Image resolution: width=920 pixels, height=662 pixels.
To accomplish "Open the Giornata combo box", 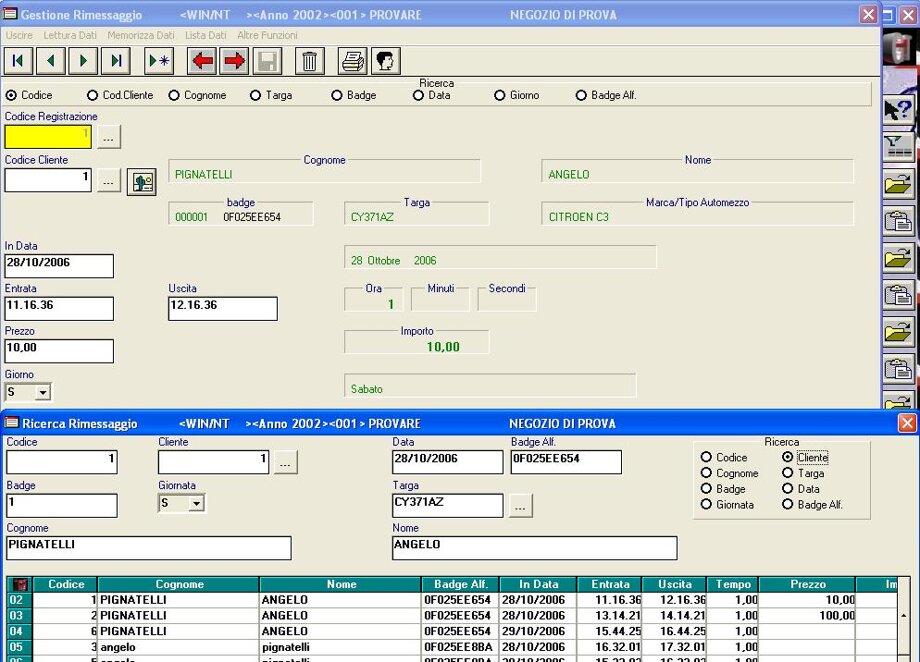I will pyautogui.click(x=196, y=504).
